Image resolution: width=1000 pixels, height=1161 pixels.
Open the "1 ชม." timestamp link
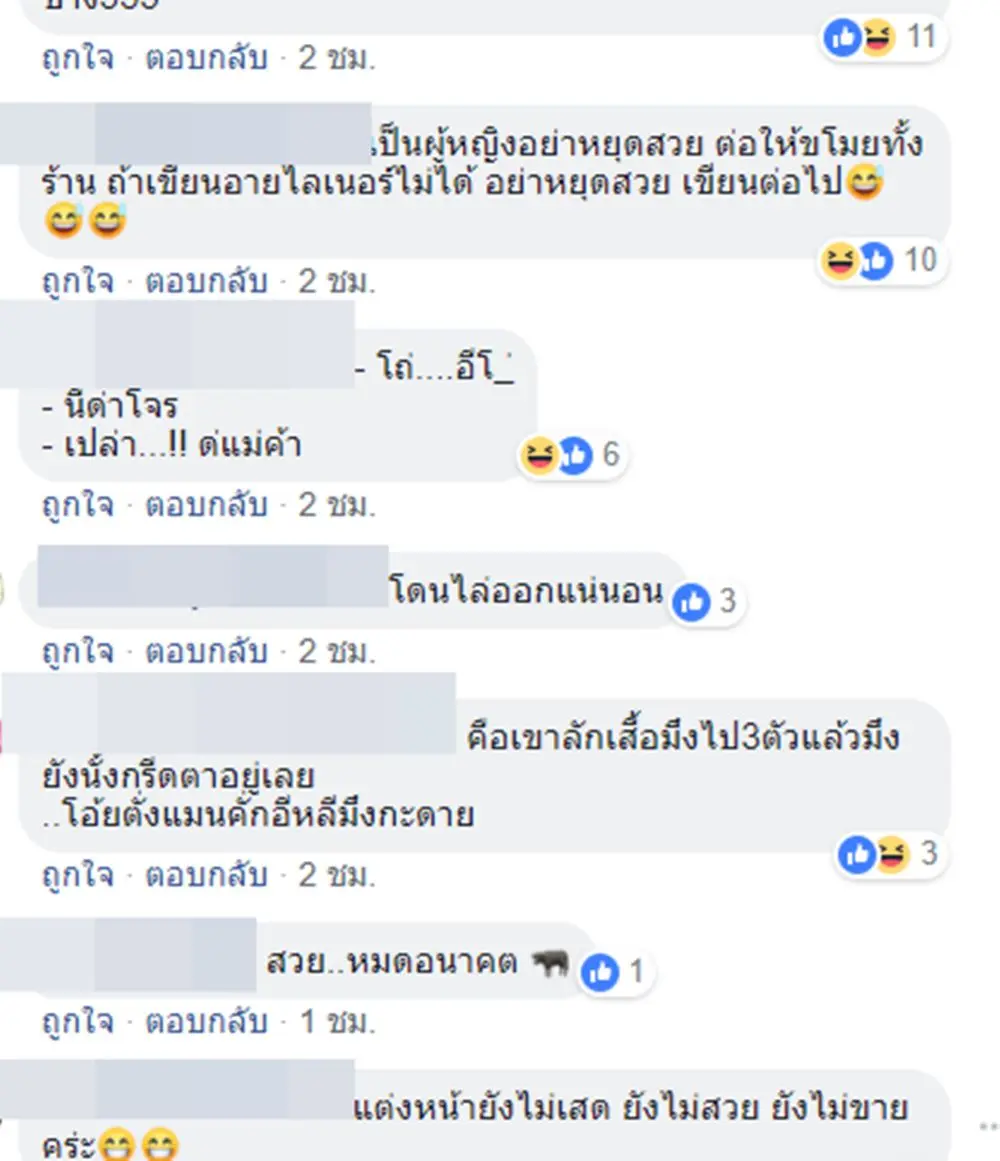pyautogui.click(x=337, y=1022)
